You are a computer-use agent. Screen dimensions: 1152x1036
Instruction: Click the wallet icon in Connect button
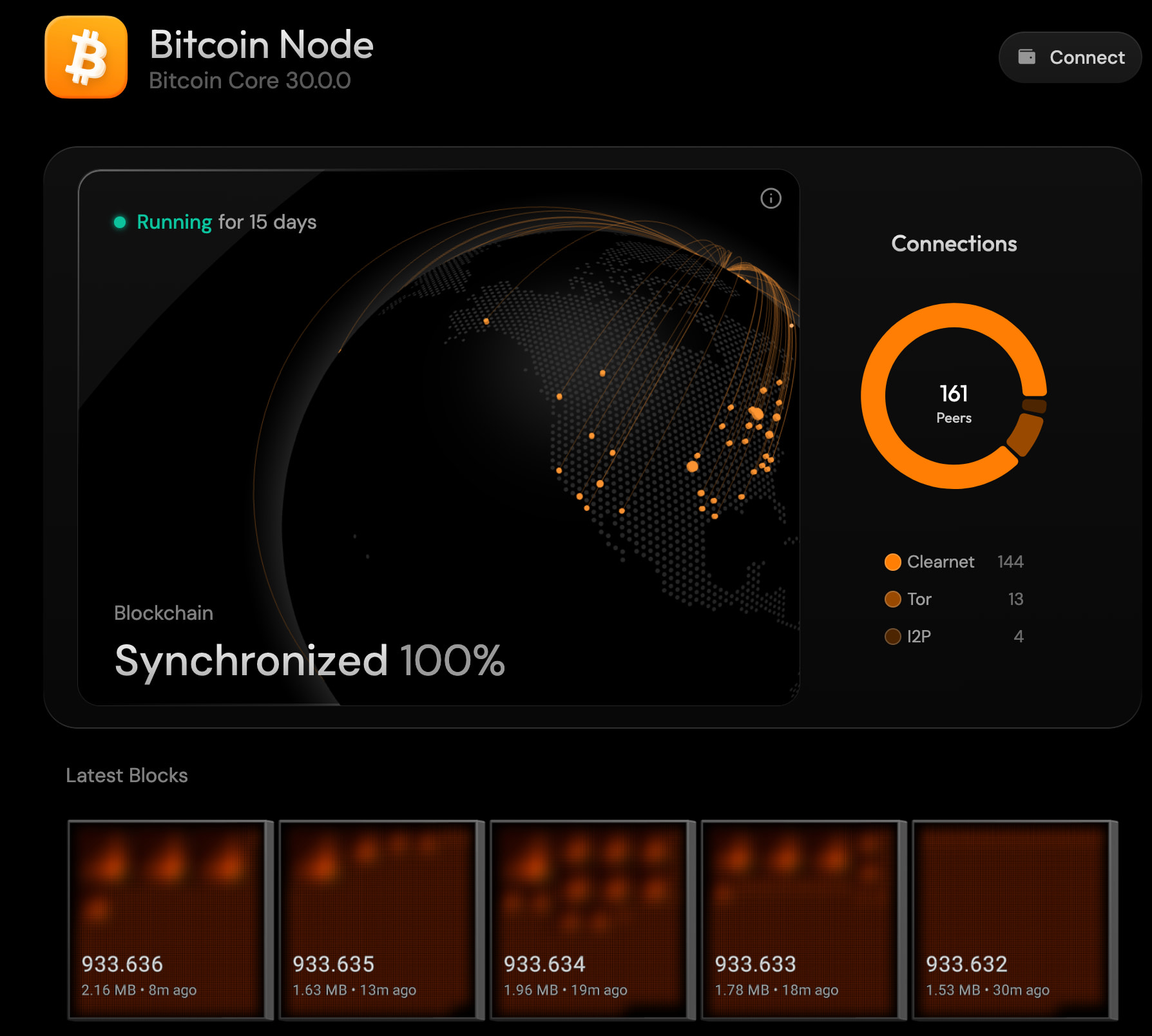point(1026,57)
